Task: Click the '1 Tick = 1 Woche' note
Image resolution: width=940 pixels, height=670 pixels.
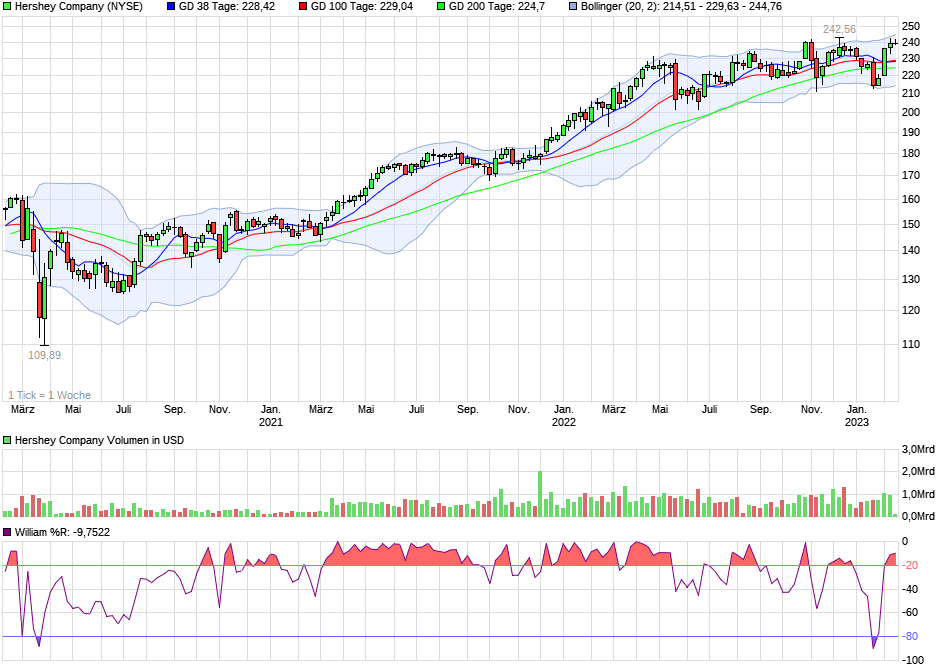Action: pos(49,395)
